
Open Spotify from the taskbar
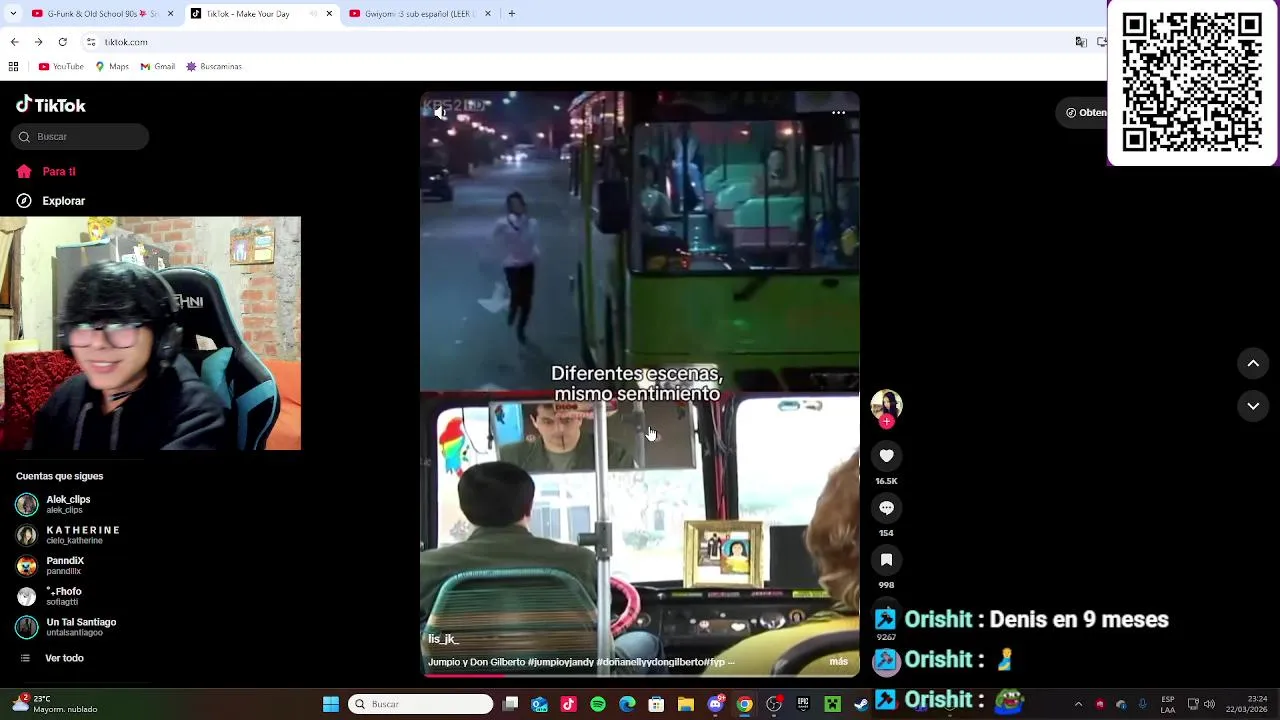coord(598,705)
